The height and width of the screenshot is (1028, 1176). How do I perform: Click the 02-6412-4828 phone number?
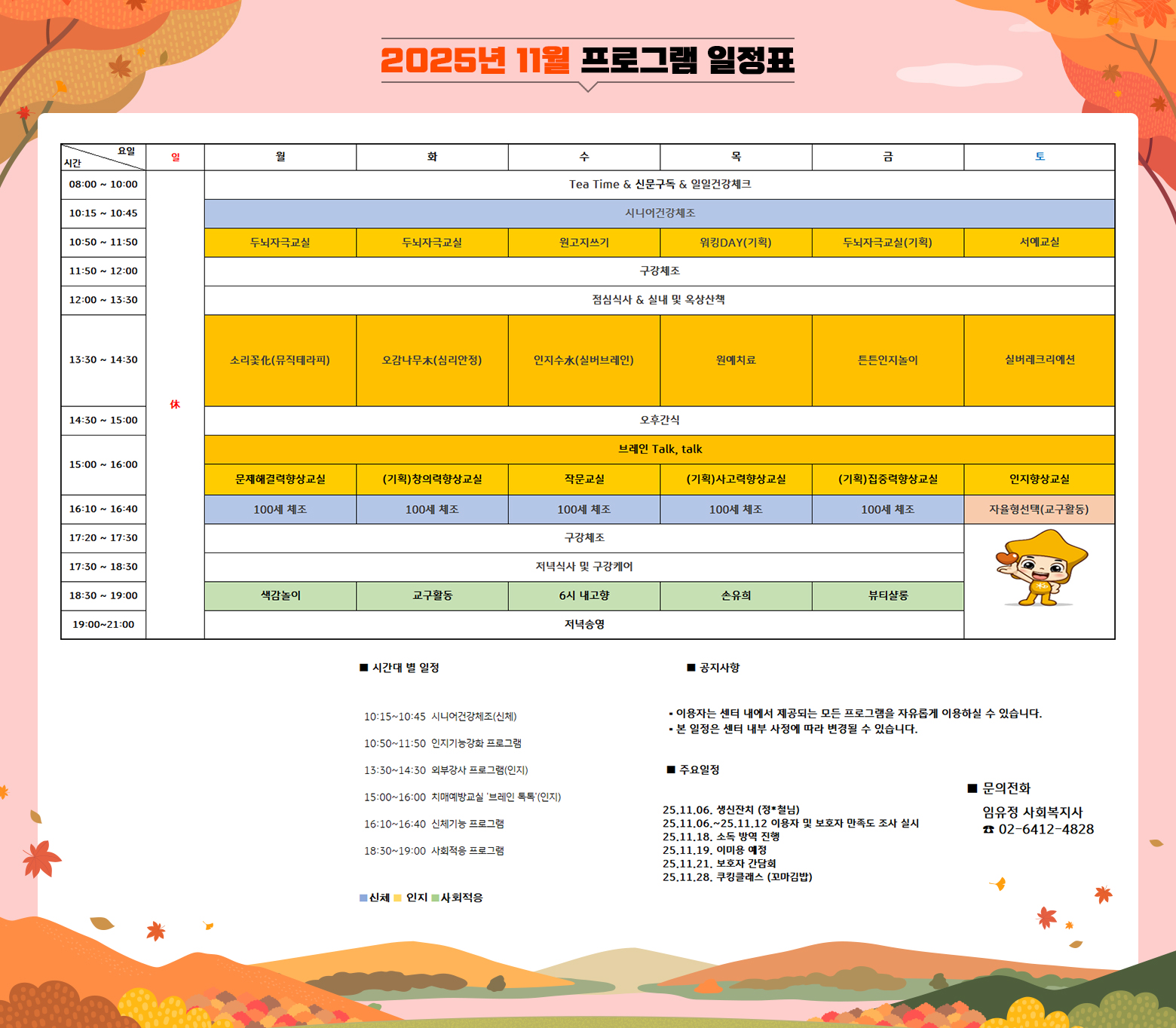(1046, 830)
